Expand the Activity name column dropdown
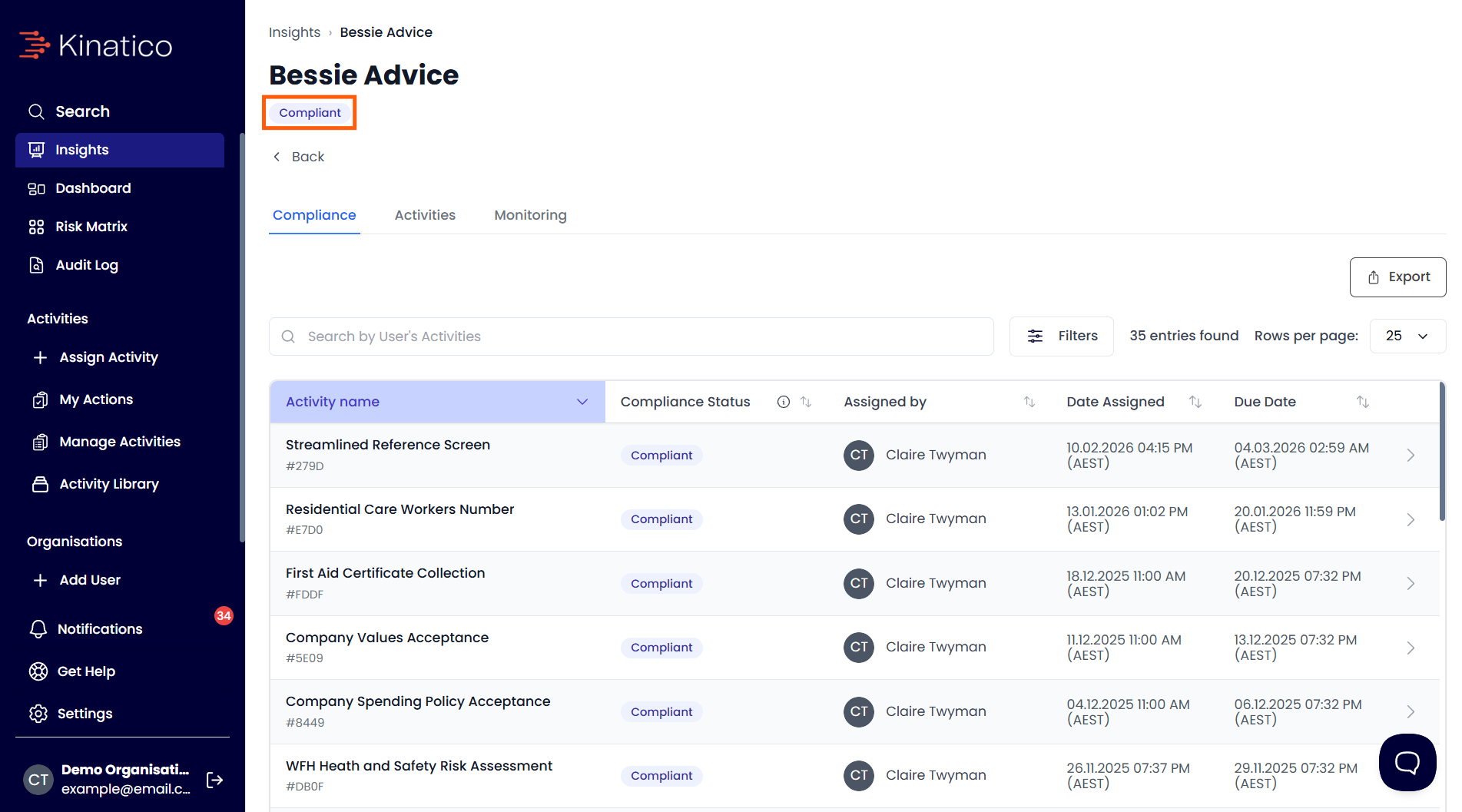The height and width of the screenshot is (812, 1462). click(582, 402)
